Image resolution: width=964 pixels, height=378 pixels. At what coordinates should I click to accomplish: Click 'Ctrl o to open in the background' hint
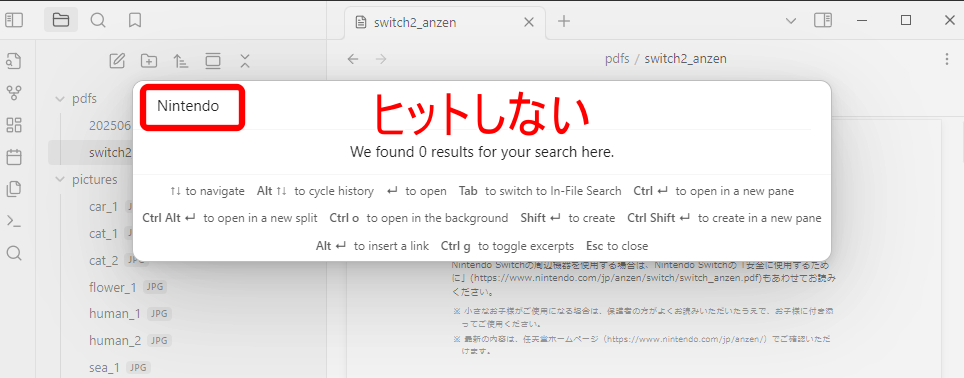tap(419, 218)
